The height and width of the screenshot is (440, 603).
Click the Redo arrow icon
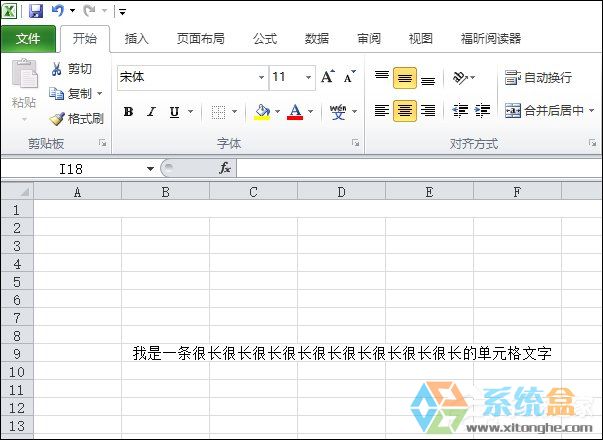click(89, 11)
